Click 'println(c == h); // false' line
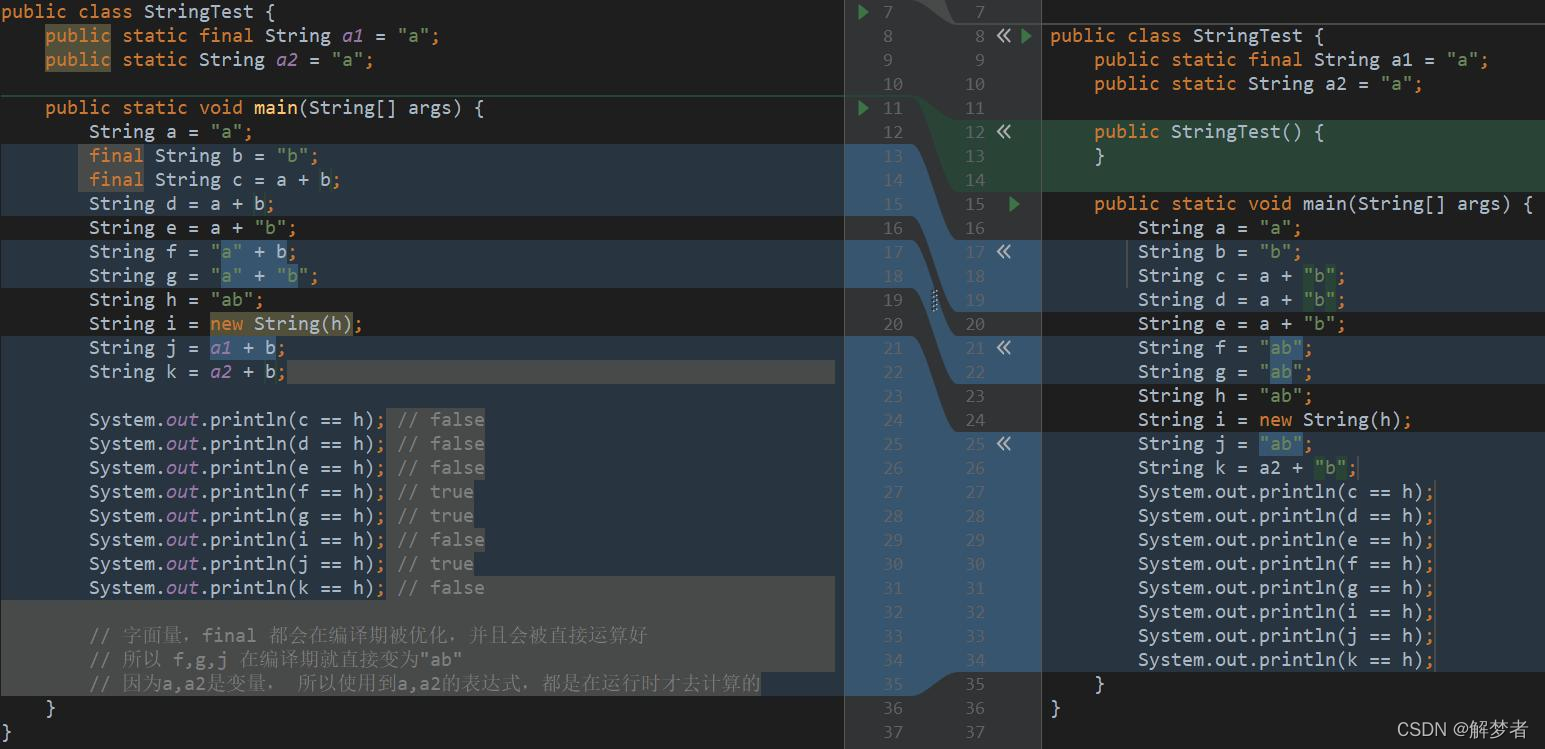Screen dimensions: 1545x749 pyautogui.click(x=286, y=420)
